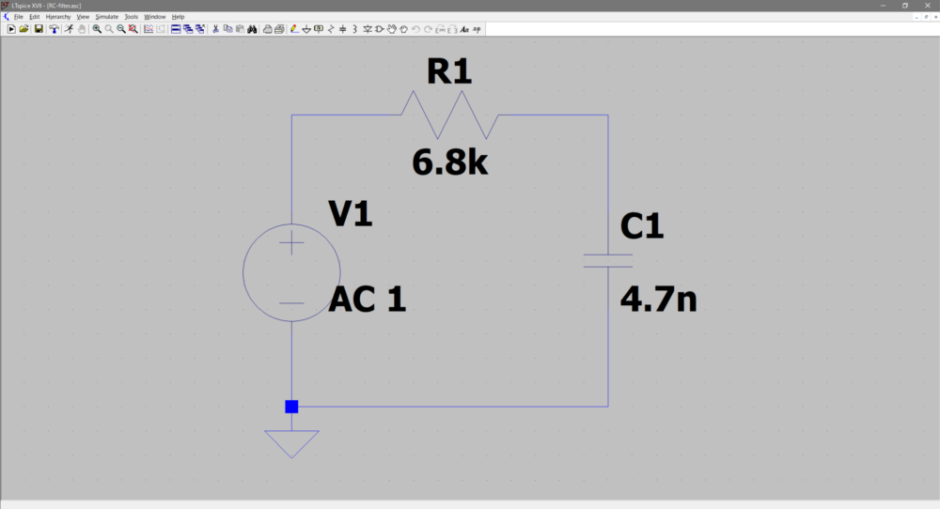Click the find binoculars icon

(x=253, y=29)
